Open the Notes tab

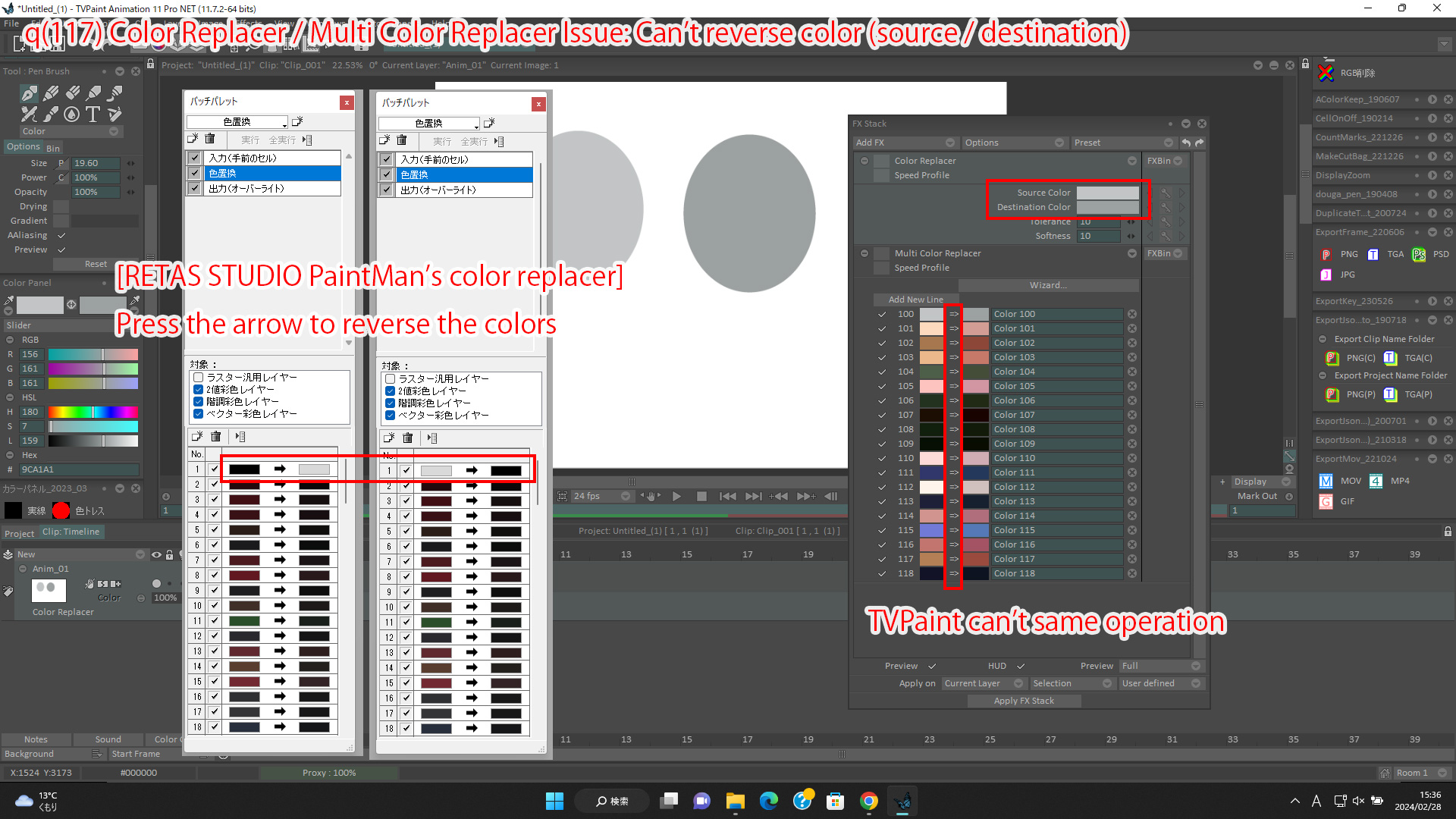coord(36,739)
